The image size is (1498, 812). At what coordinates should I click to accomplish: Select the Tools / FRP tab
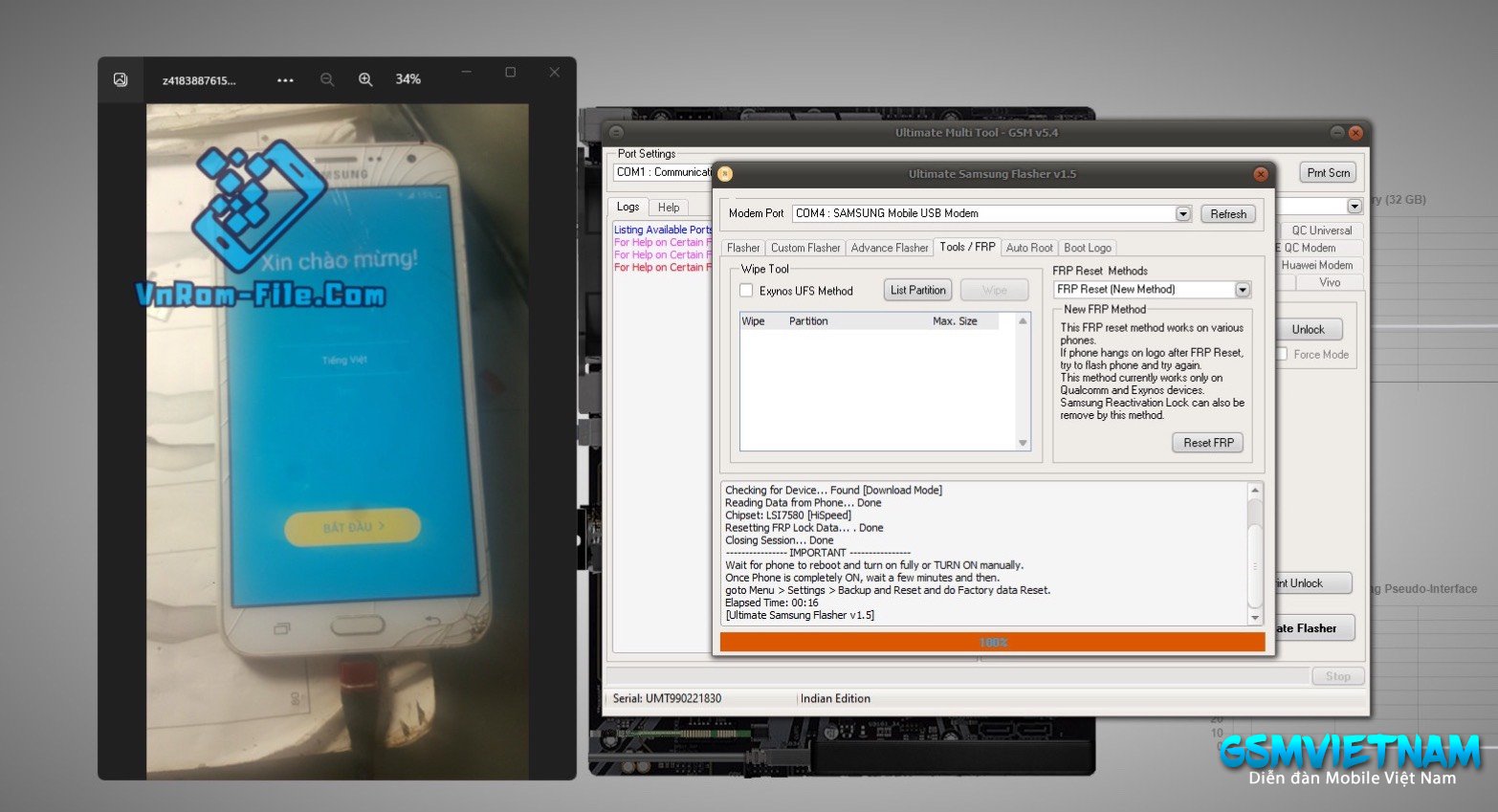967,247
